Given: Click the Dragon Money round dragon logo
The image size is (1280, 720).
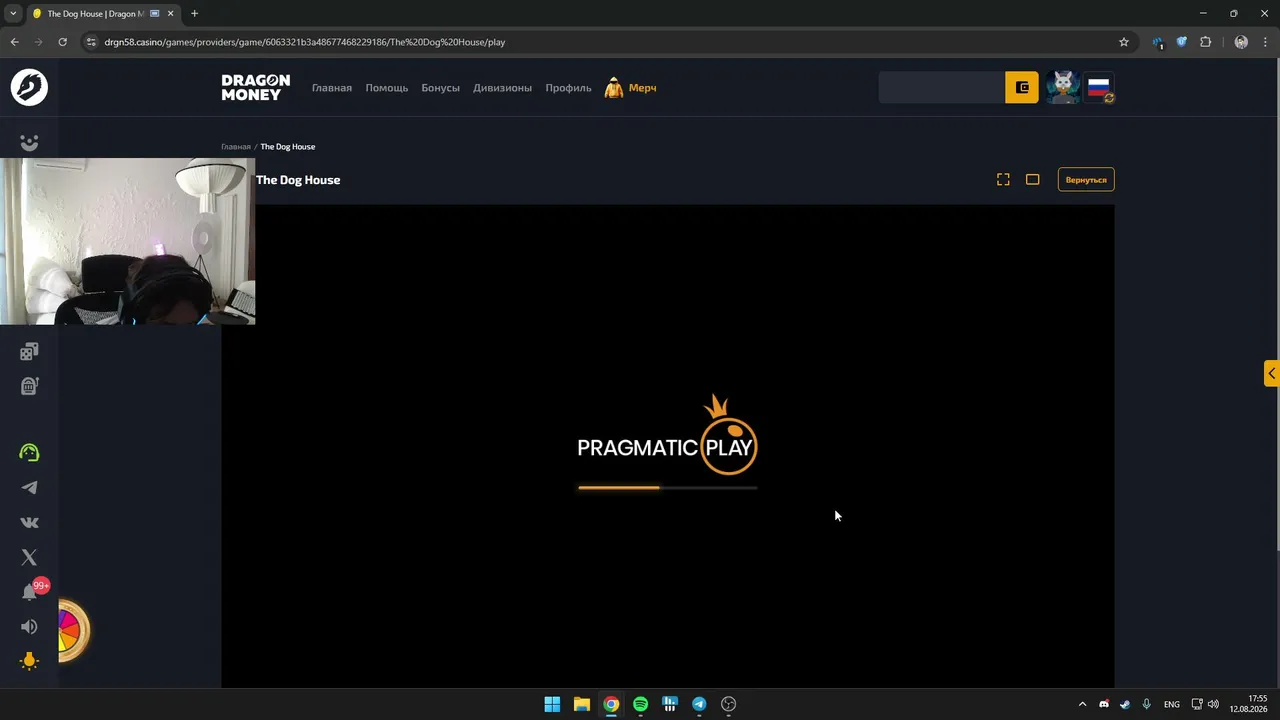Looking at the screenshot, I should (x=29, y=87).
